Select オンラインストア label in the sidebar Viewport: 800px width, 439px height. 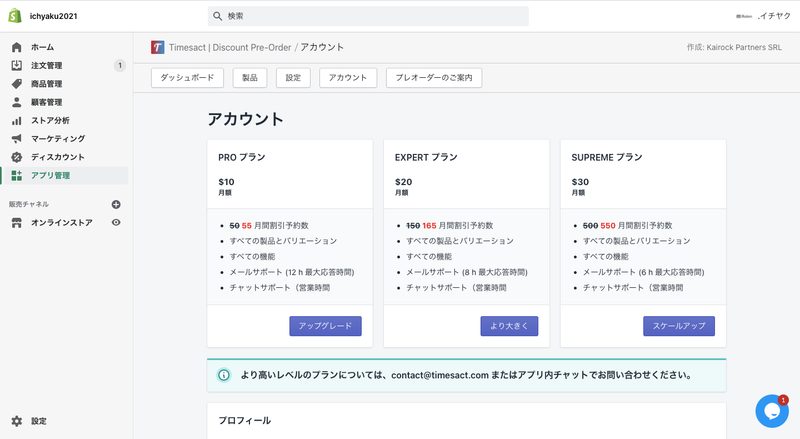62,223
